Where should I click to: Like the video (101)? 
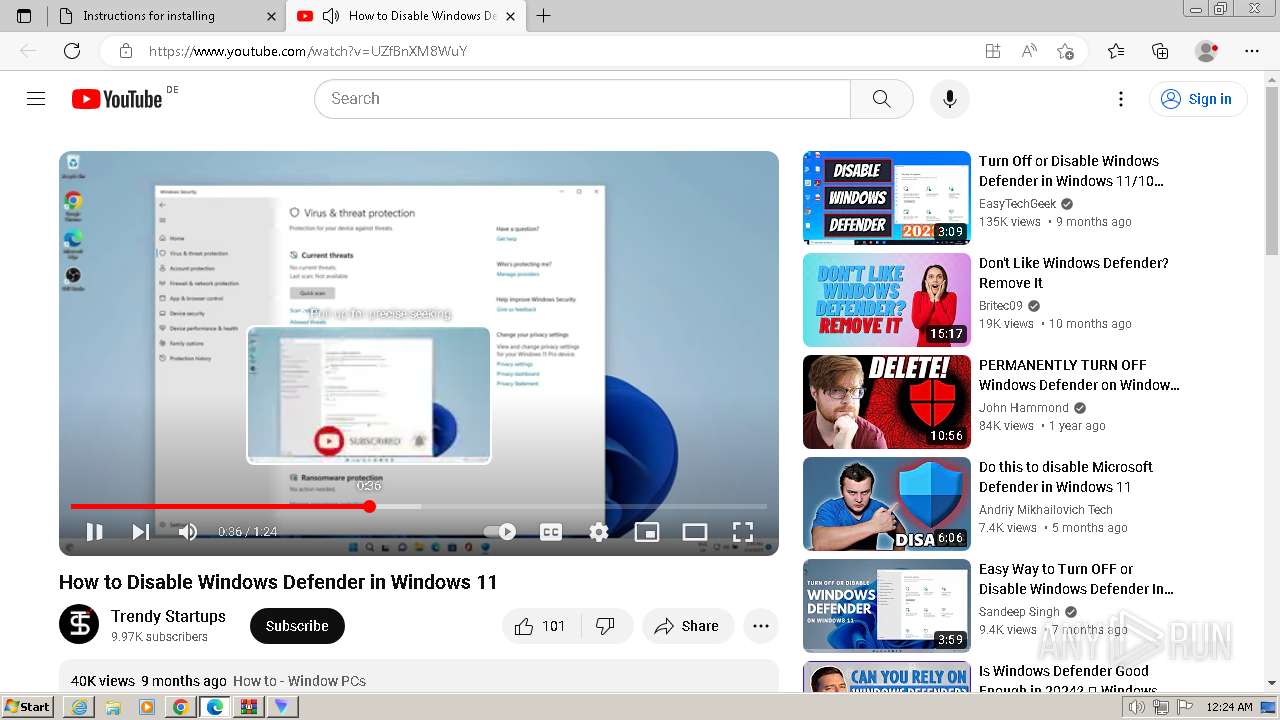[x=541, y=626]
